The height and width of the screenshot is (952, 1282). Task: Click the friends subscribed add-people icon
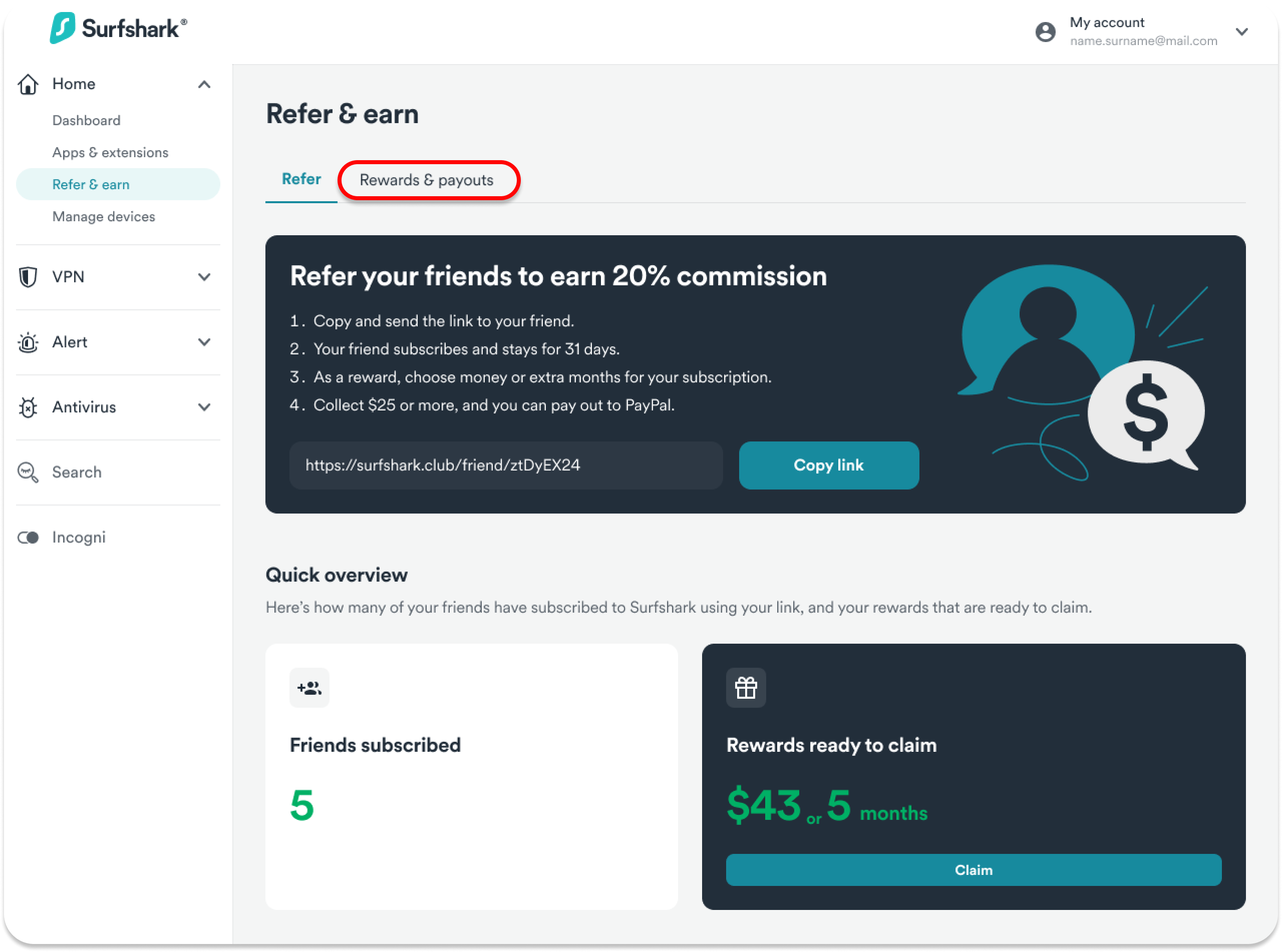309,688
